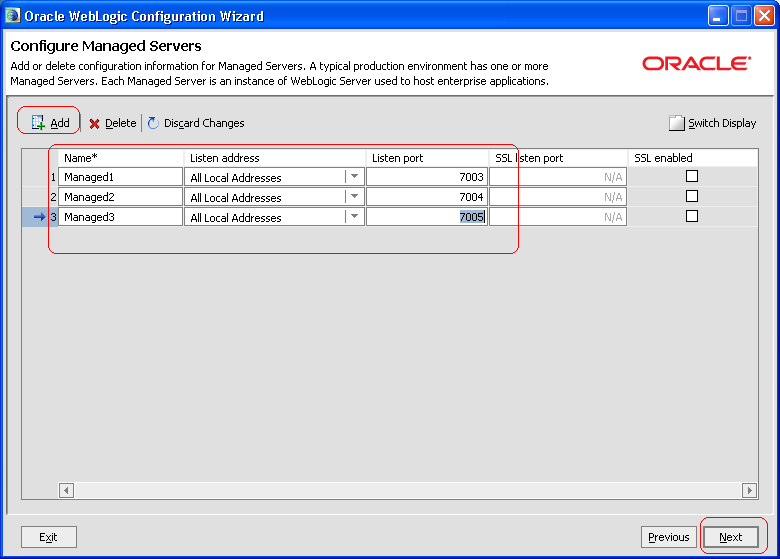Enable SSL for Managed2
The height and width of the screenshot is (559, 780).
coord(691,196)
